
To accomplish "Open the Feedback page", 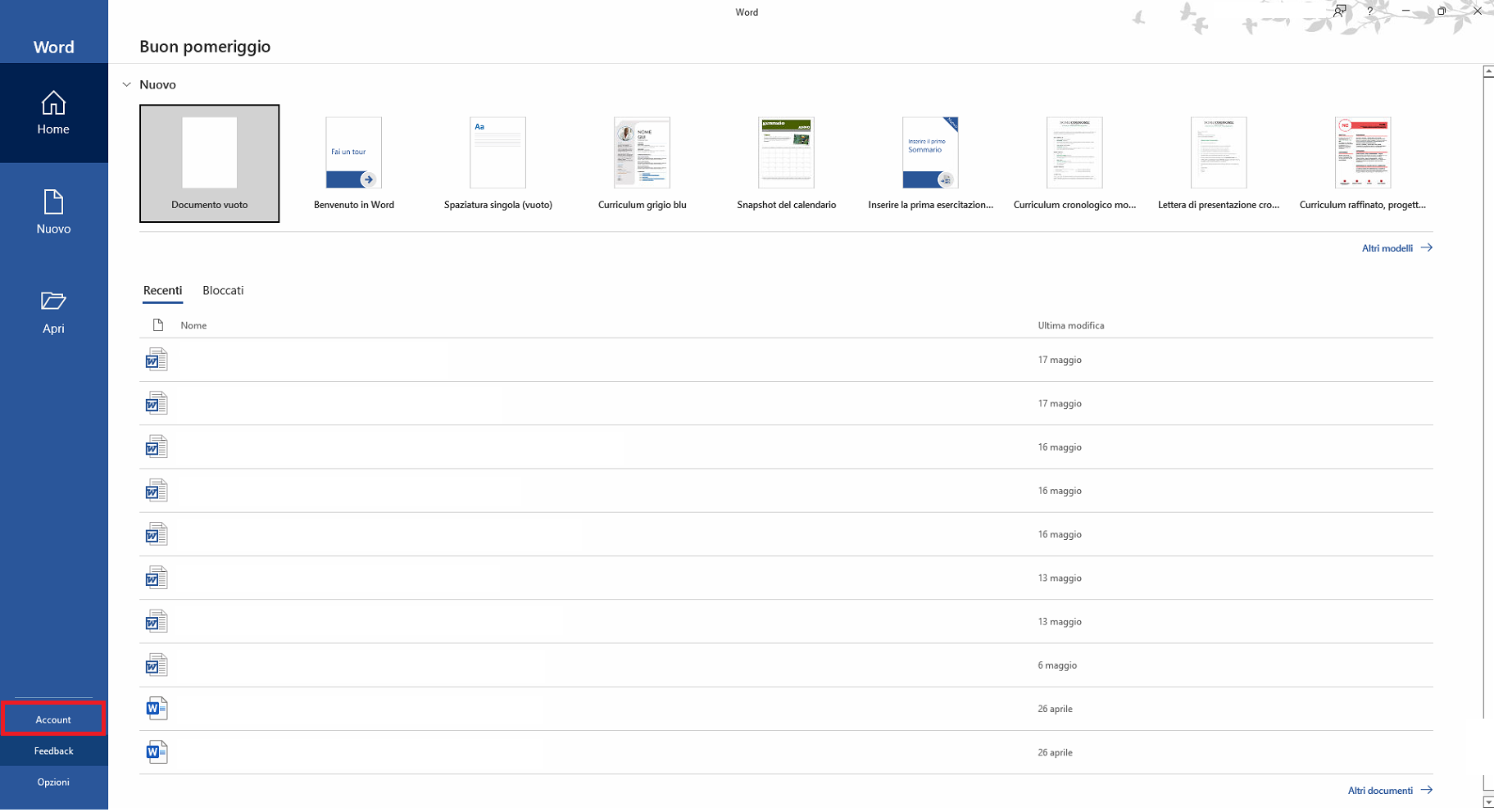I will (x=53, y=751).
